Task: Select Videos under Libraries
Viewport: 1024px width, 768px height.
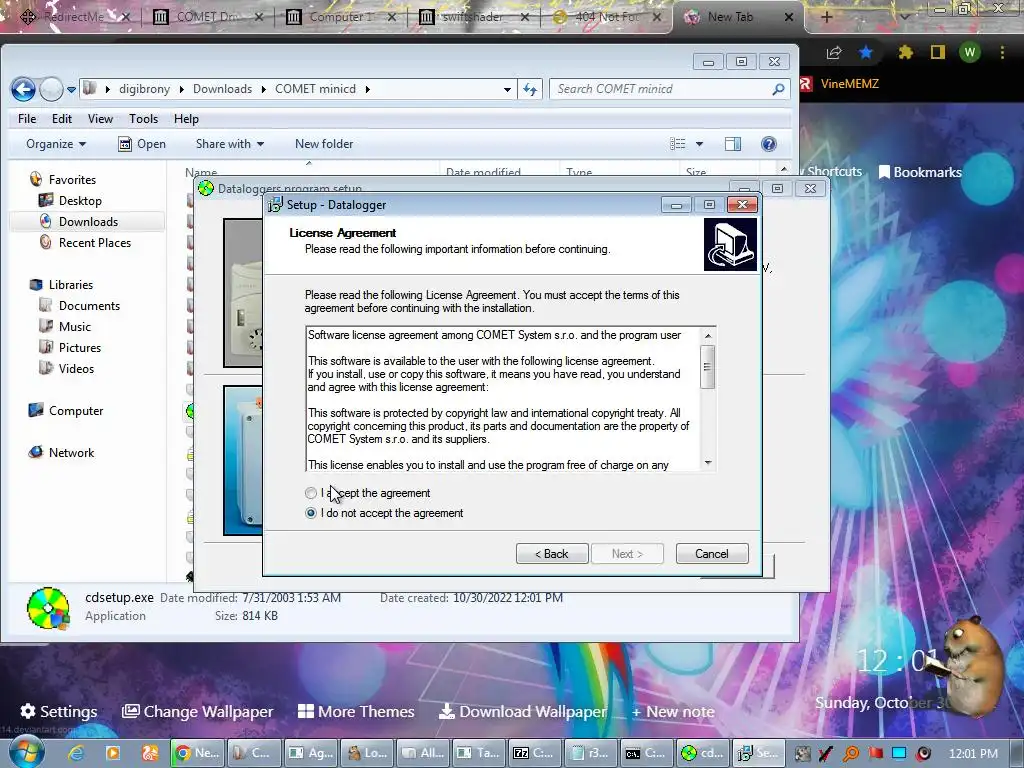Action: [76, 368]
